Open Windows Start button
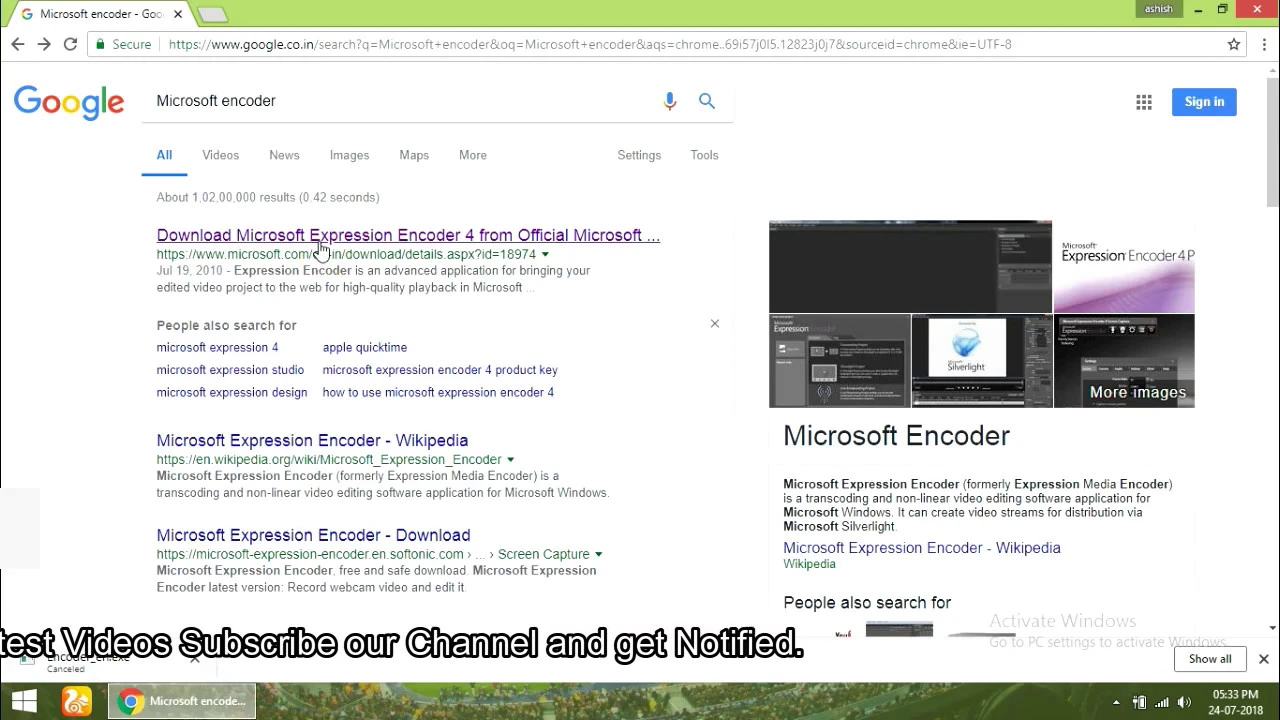The height and width of the screenshot is (720, 1280). 24,701
